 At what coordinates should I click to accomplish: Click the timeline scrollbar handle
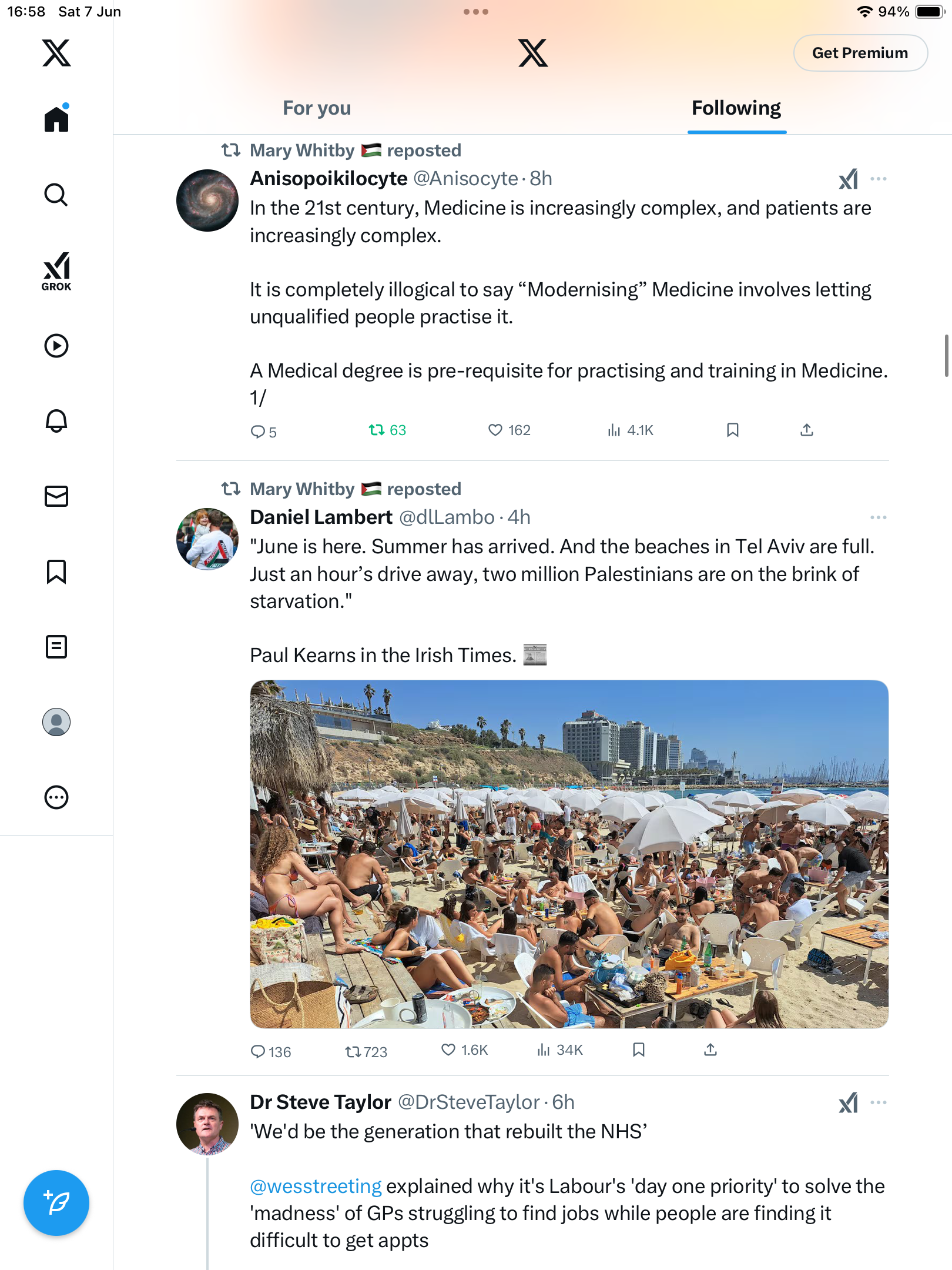[947, 355]
